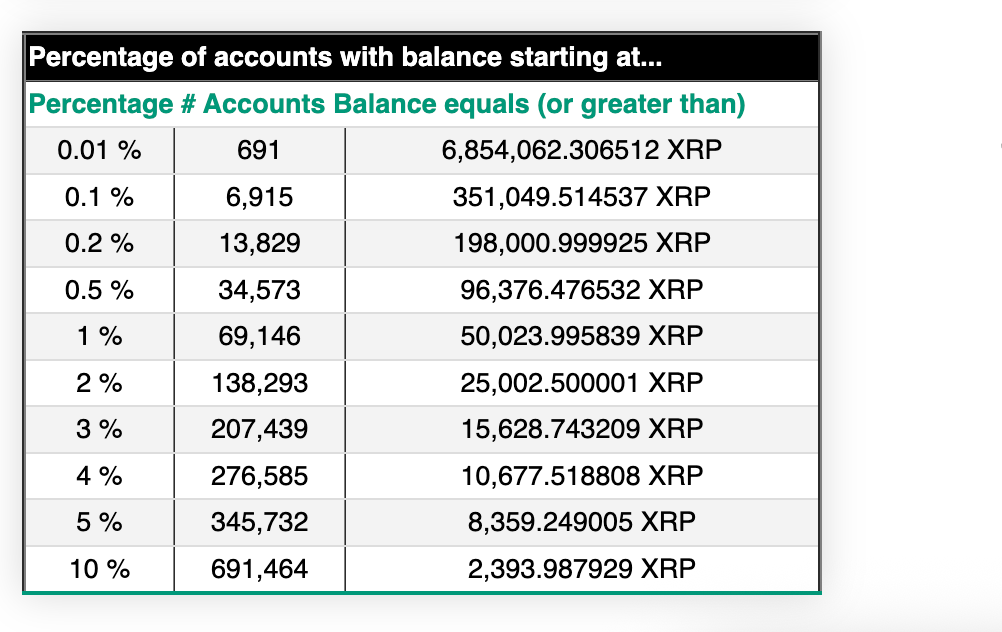Click the 0.1 % percentage cell
The width and height of the screenshot is (1002, 632).
coord(99,198)
